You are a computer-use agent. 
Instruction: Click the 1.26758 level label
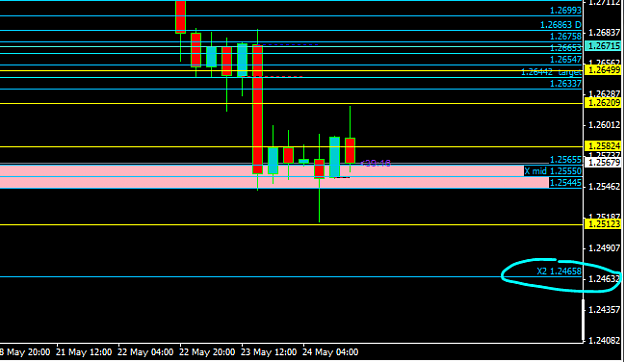coord(566,37)
